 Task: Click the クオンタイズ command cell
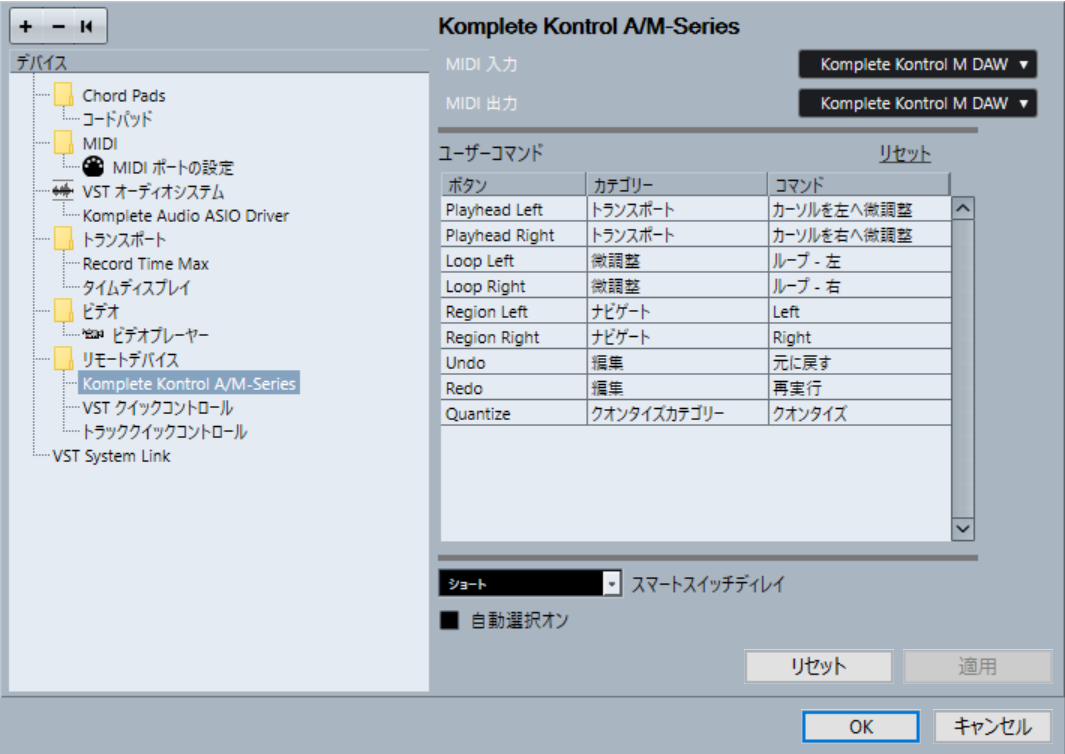[x=859, y=414]
